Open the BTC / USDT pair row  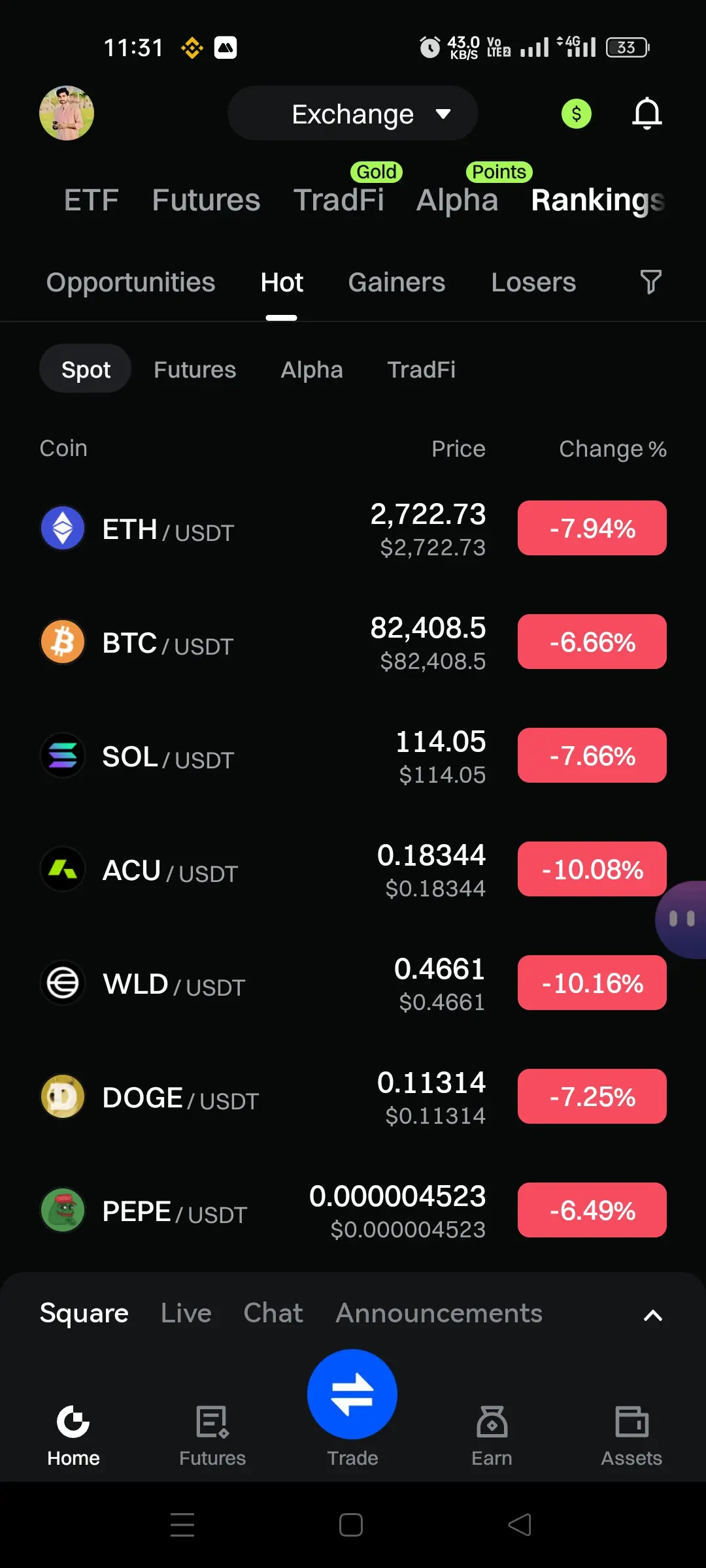coord(353,642)
